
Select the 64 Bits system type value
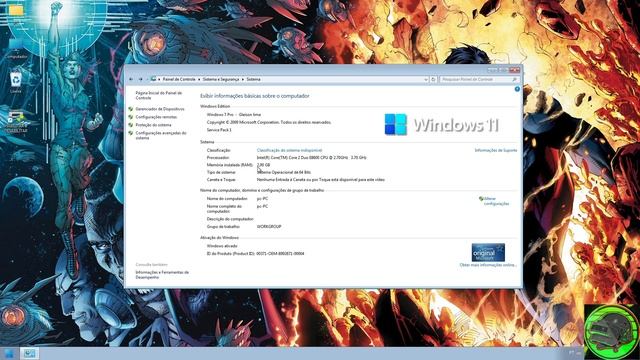pos(284,172)
